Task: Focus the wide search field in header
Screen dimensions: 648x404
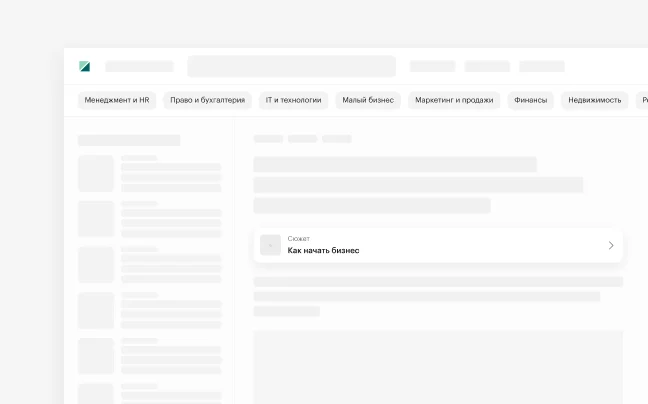Action: pyautogui.click(x=291, y=66)
